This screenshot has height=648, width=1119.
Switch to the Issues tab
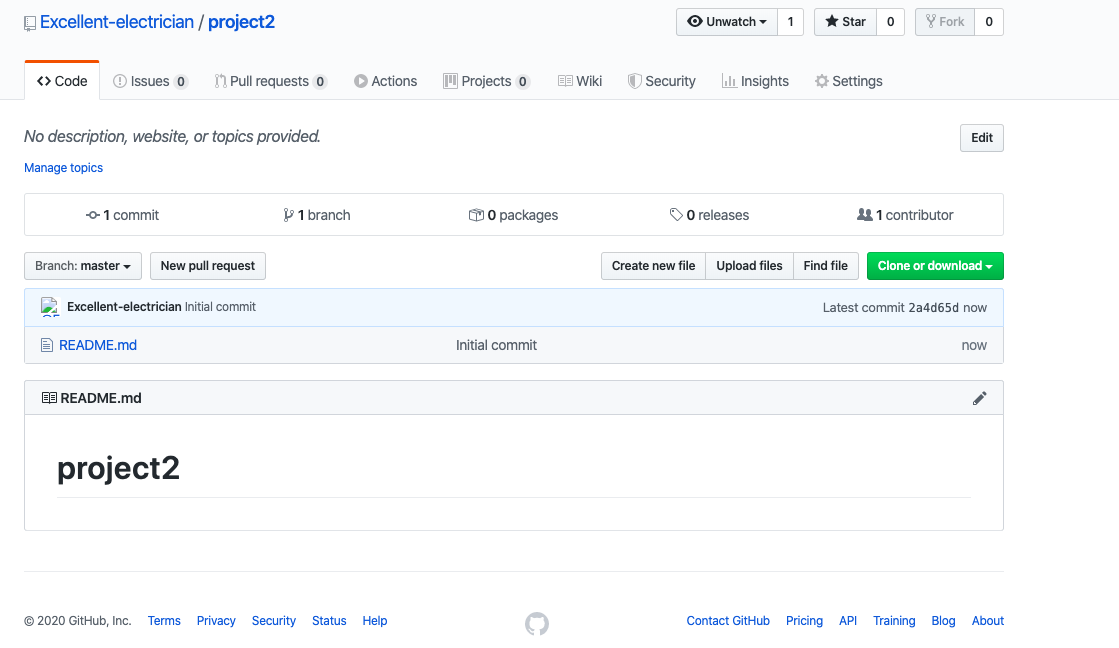[x=151, y=81]
